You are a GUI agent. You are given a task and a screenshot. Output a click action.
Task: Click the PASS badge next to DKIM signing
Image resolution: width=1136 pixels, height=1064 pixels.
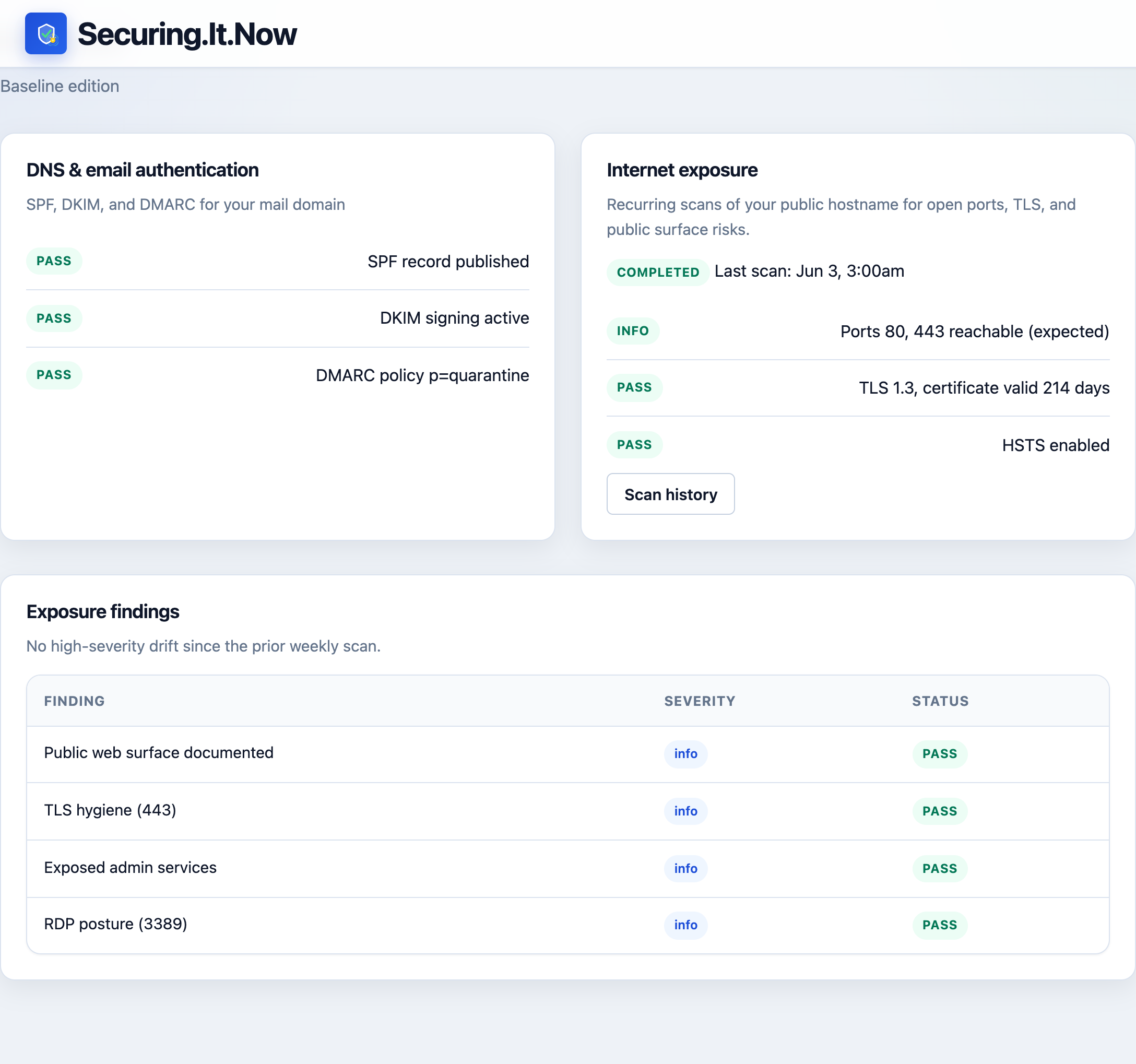click(x=54, y=318)
